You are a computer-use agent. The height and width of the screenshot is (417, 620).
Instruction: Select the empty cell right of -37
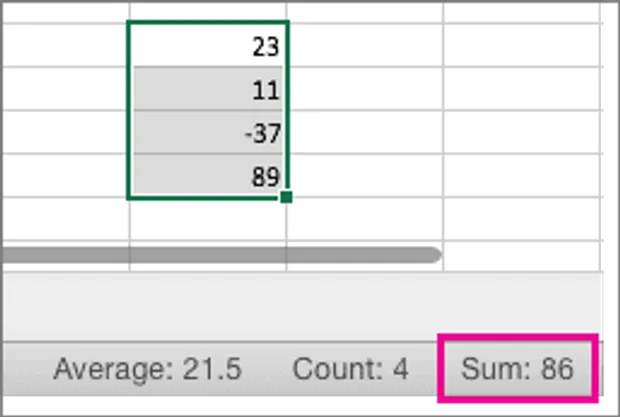coord(365,132)
